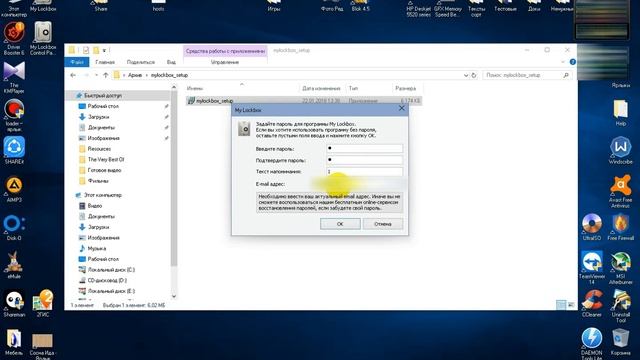Open Avast Free Antivirus desktop icon
This screenshot has height=360, width=640.
point(620,192)
